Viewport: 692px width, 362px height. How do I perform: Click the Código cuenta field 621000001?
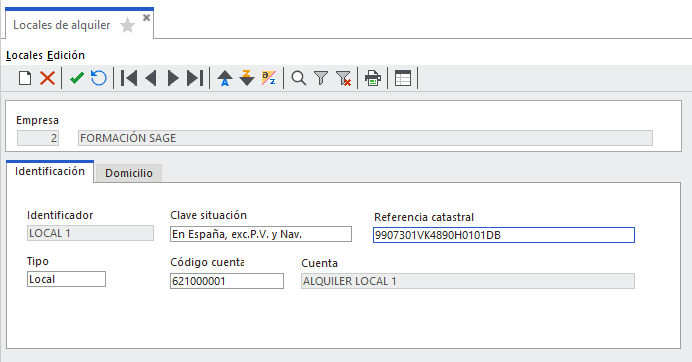[227, 281]
